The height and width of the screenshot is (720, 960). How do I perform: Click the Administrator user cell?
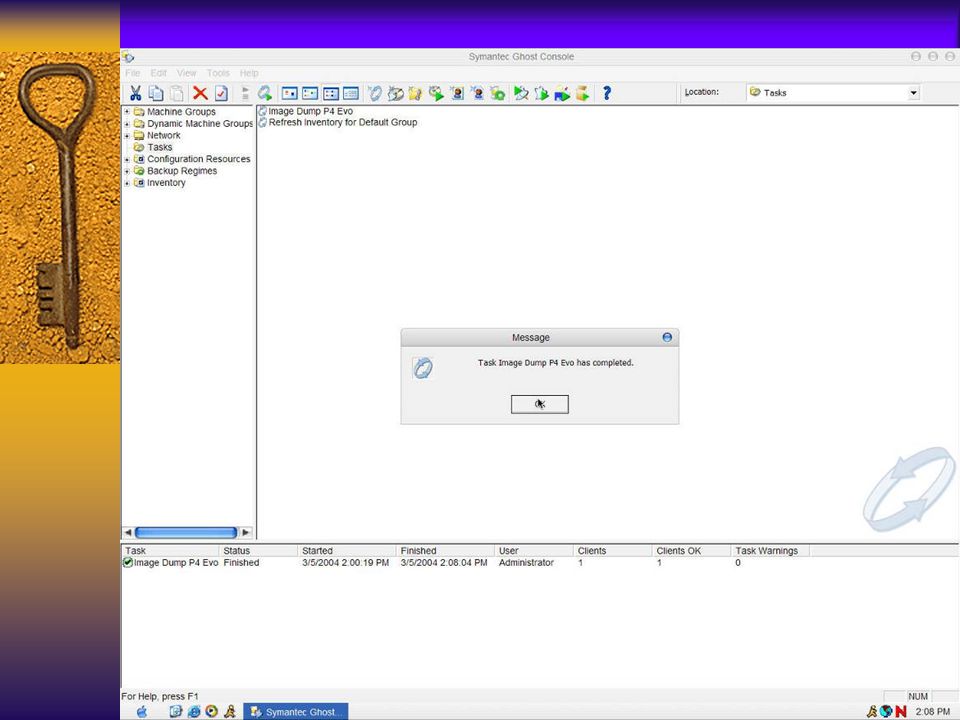tap(526, 563)
